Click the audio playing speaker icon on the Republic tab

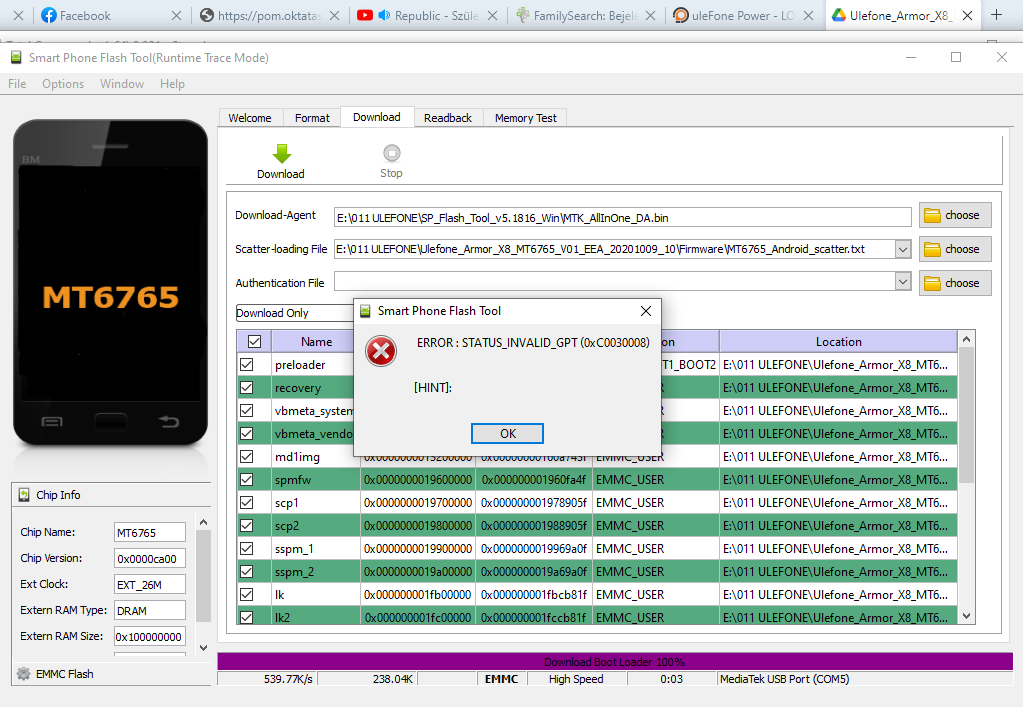(384, 15)
